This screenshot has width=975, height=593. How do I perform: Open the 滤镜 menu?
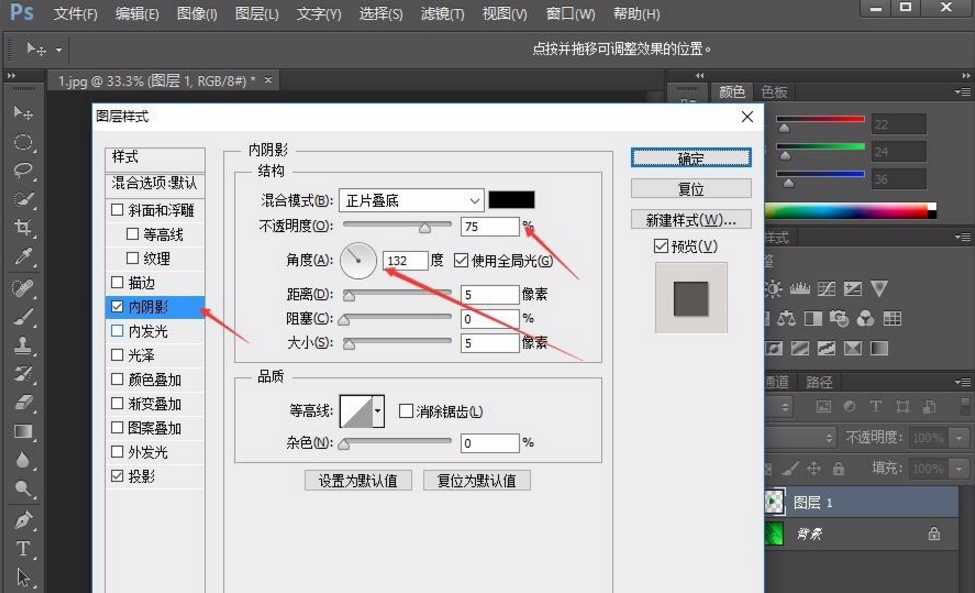pyautogui.click(x=440, y=14)
